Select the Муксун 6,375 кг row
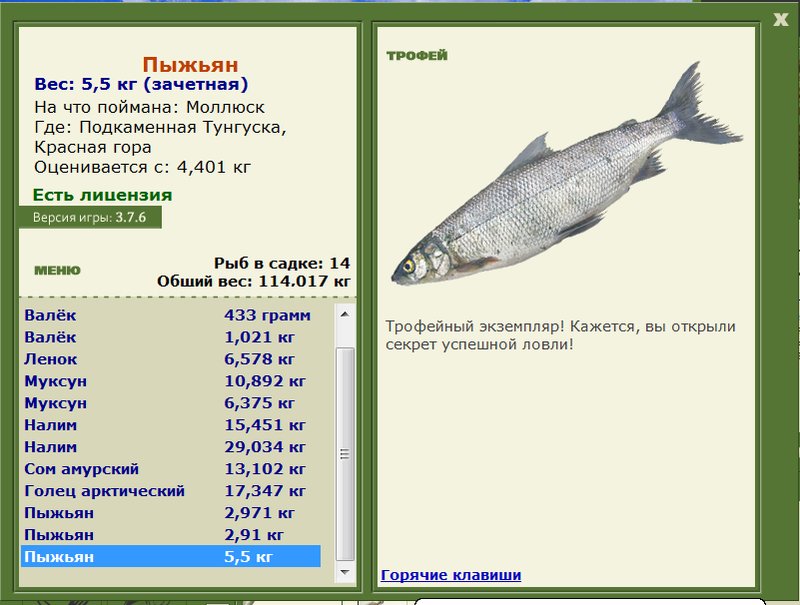This screenshot has width=800, height=605. coord(171,402)
